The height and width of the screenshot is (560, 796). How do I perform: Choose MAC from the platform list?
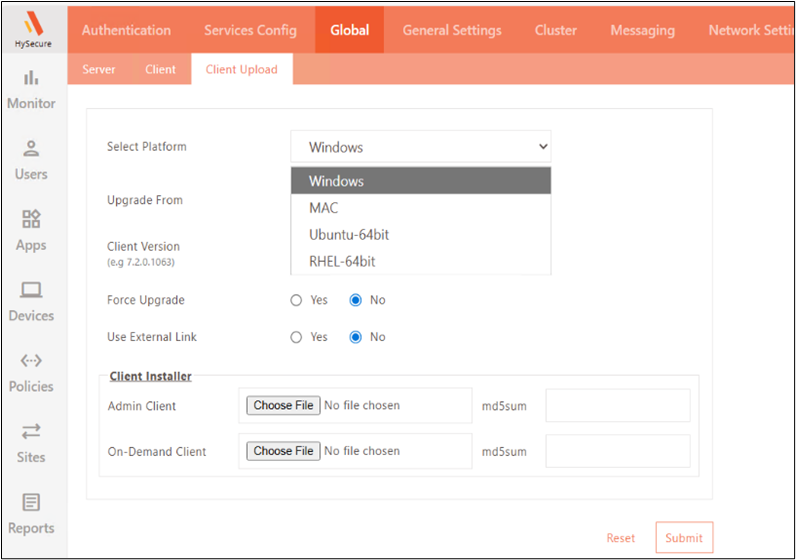point(324,208)
